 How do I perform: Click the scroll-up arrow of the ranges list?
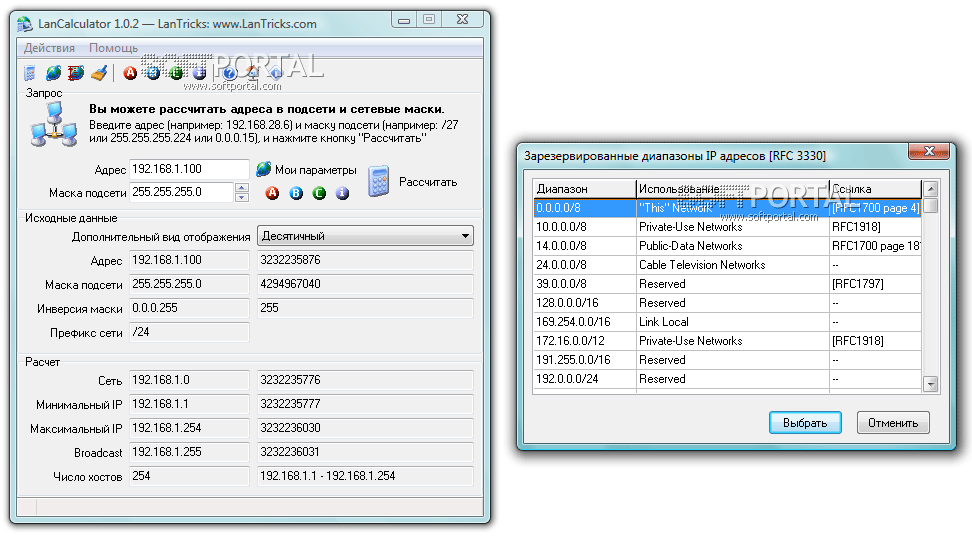(x=930, y=188)
